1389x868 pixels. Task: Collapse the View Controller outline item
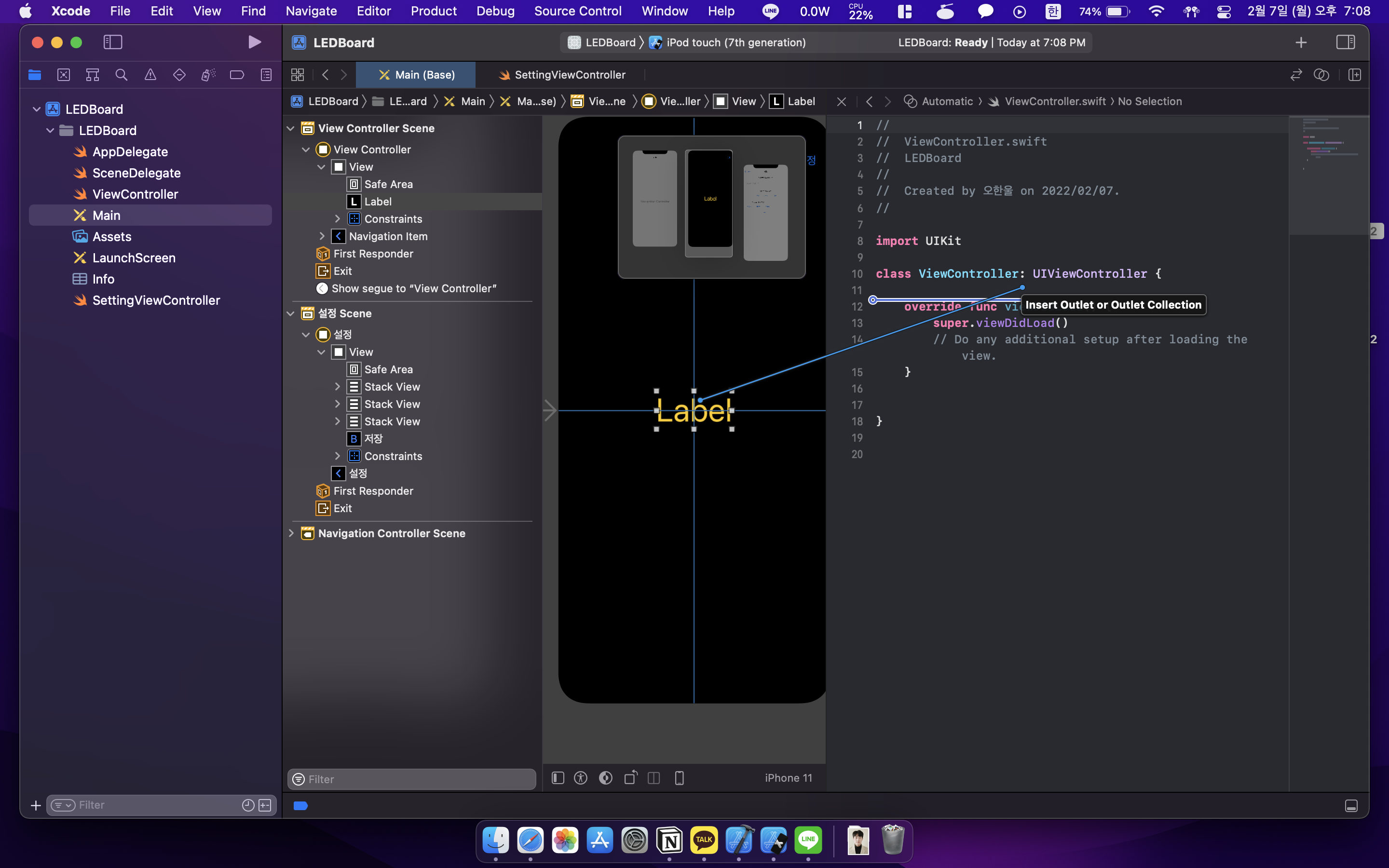pos(306,149)
